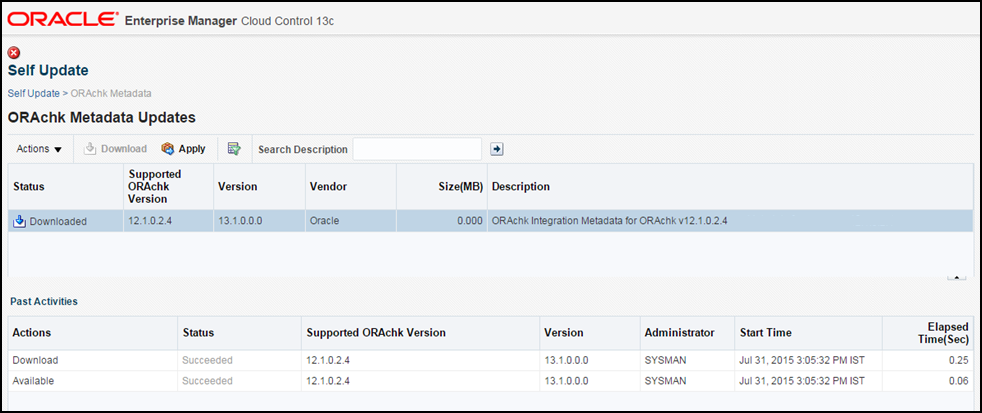Viewport: 982px width, 413px height.
Task: Click the Past Activities heading
Action: click(44, 301)
